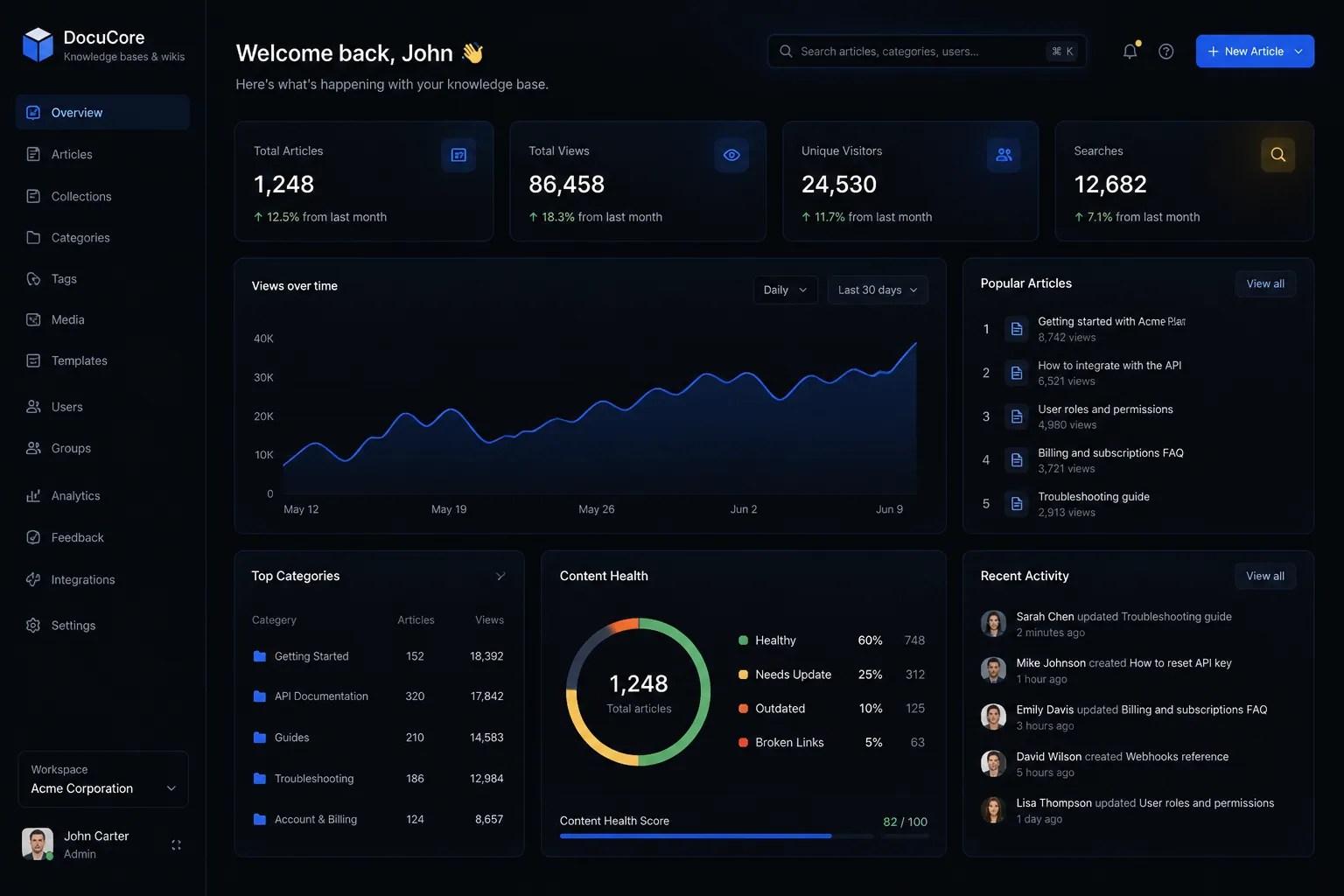Viewport: 1344px width, 896px height.
Task: Open Media in sidebar
Action: pyautogui.click(x=102, y=319)
